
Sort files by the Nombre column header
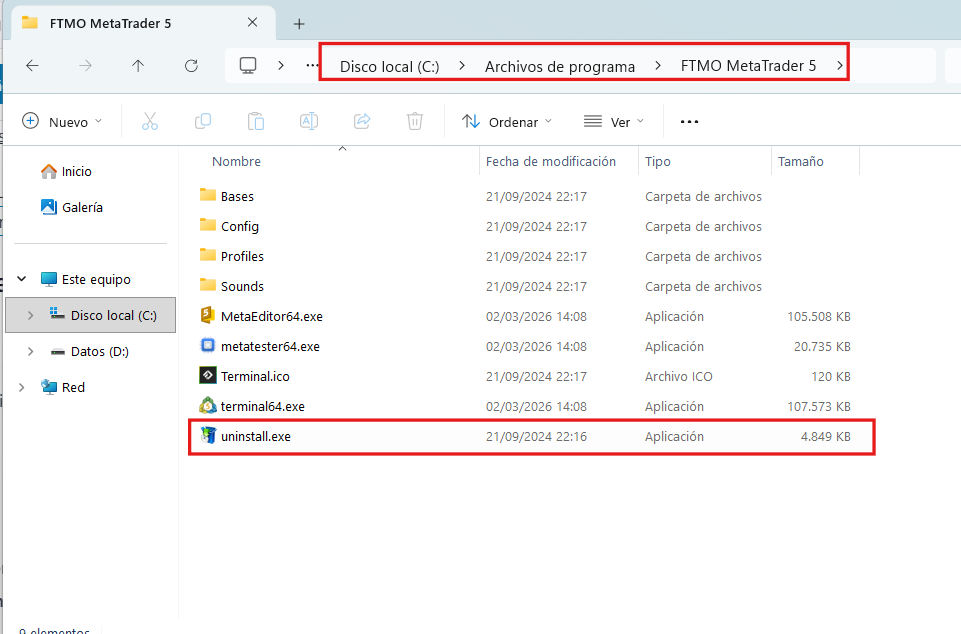pos(237,161)
